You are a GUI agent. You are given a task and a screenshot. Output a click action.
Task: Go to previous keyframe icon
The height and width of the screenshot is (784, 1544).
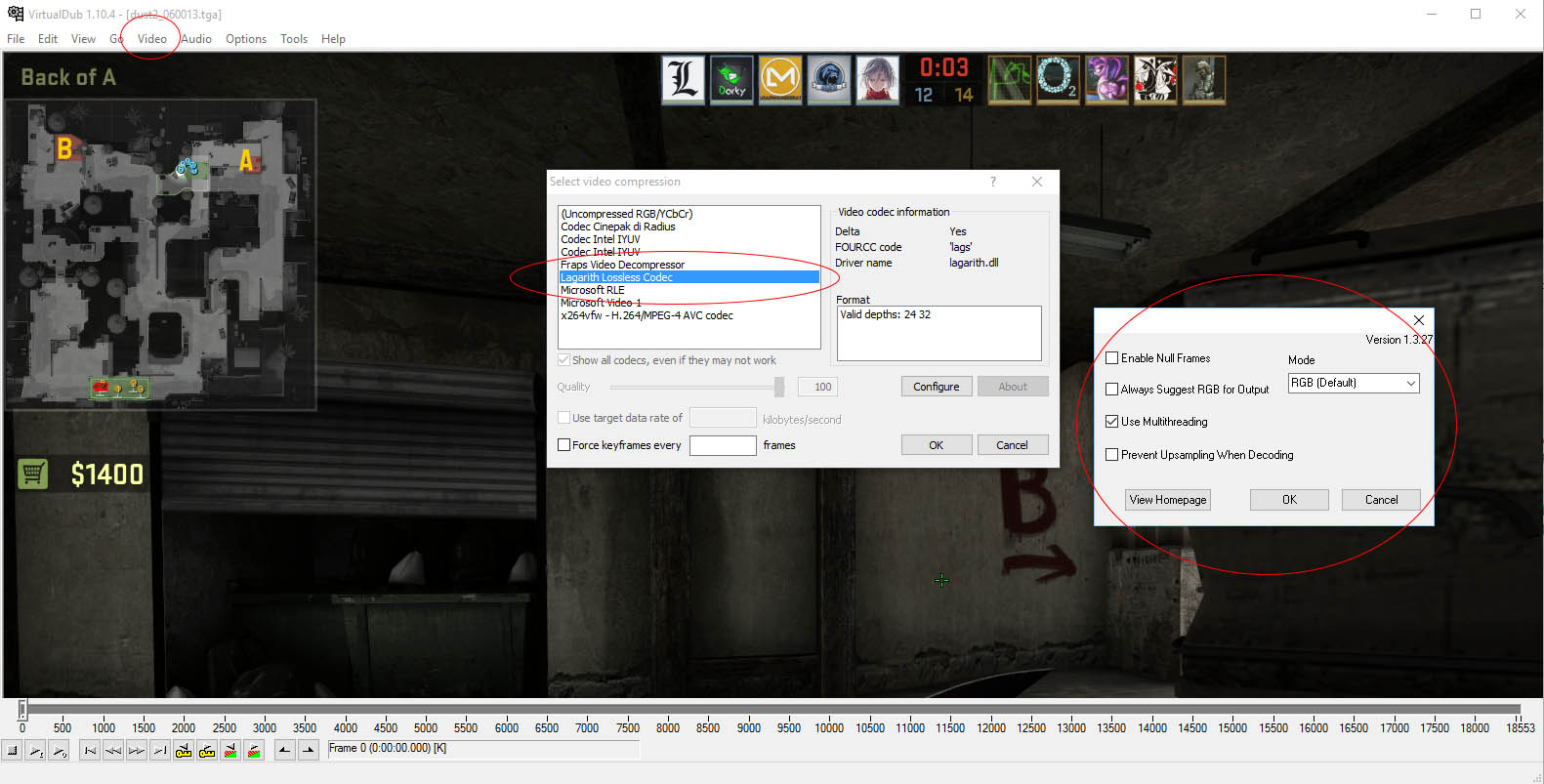(184, 751)
